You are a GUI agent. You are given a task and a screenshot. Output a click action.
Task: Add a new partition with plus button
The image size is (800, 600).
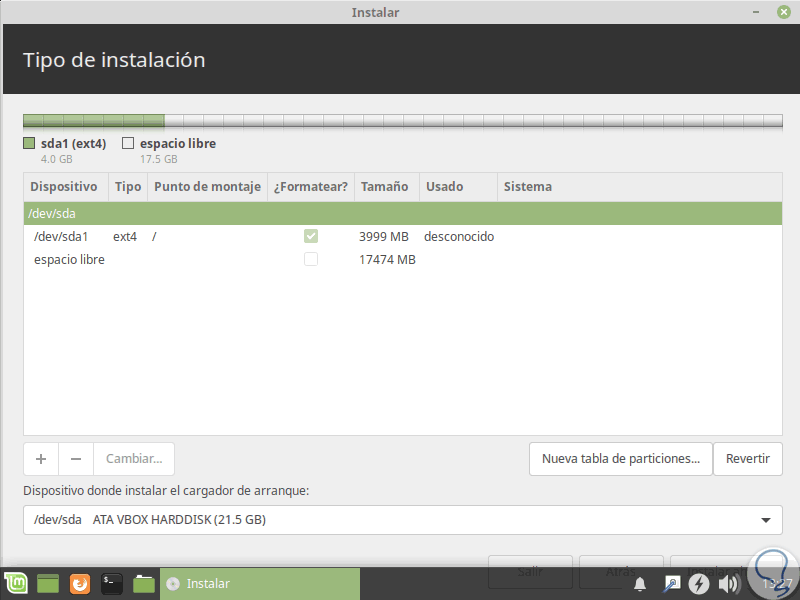click(x=41, y=459)
